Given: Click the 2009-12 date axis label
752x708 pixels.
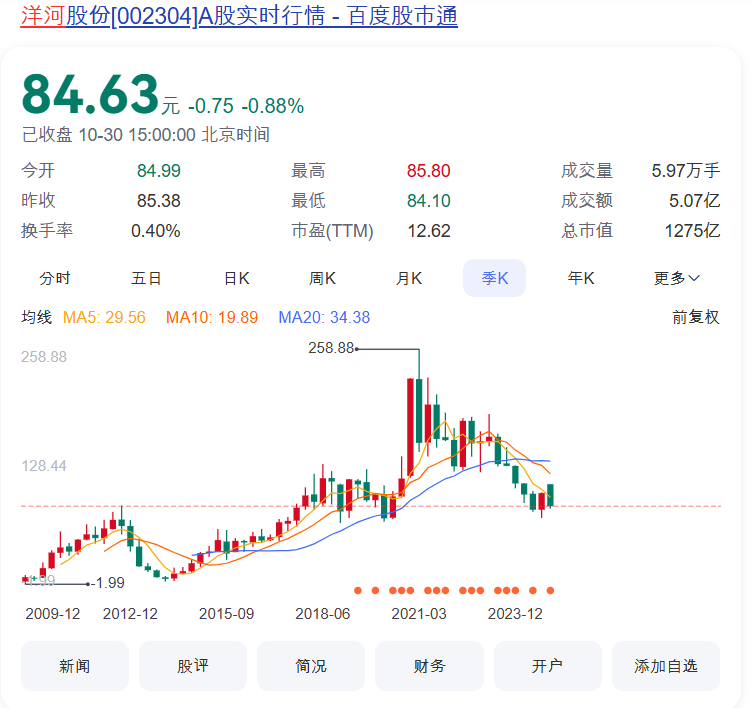Looking at the screenshot, I should pyautogui.click(x=53, y=614).
